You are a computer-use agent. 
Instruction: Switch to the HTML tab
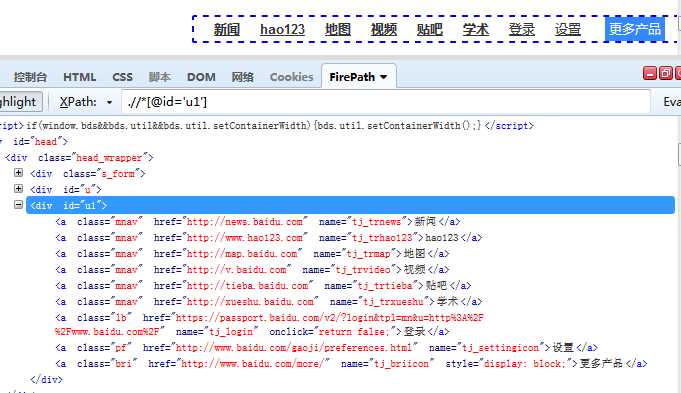pos(79,77)
